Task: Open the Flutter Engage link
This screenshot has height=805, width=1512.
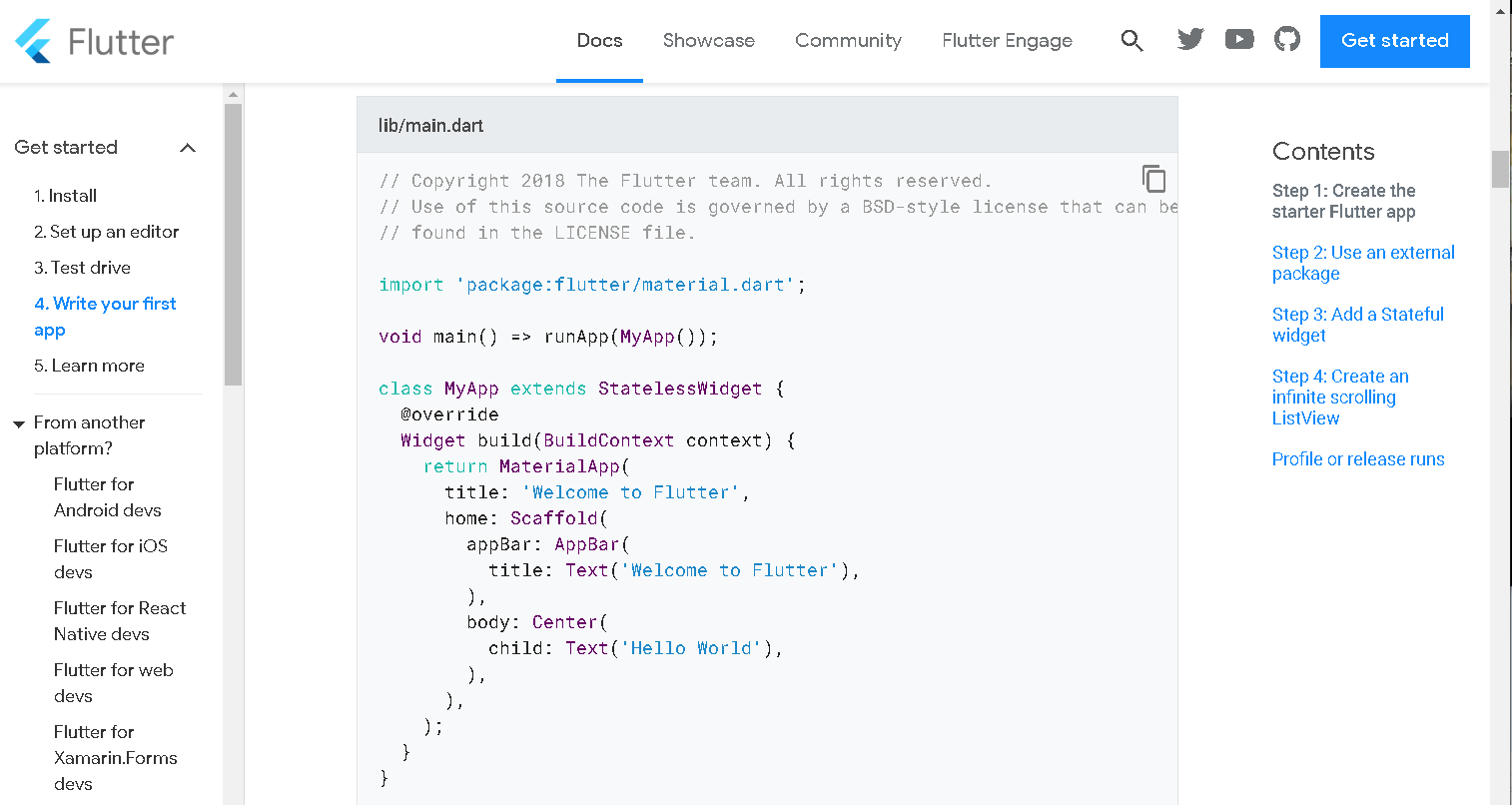Action: (1007, 41)
